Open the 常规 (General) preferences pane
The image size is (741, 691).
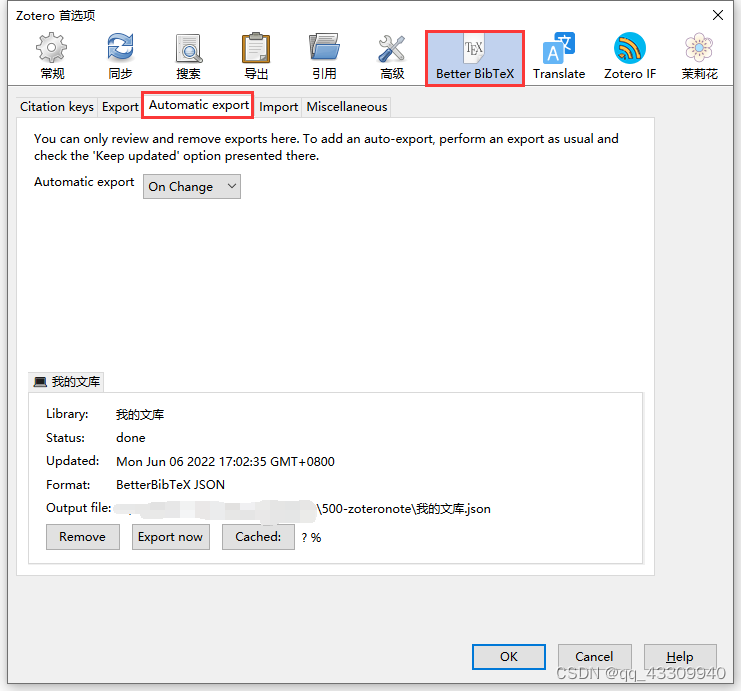[x=52, y=56]
